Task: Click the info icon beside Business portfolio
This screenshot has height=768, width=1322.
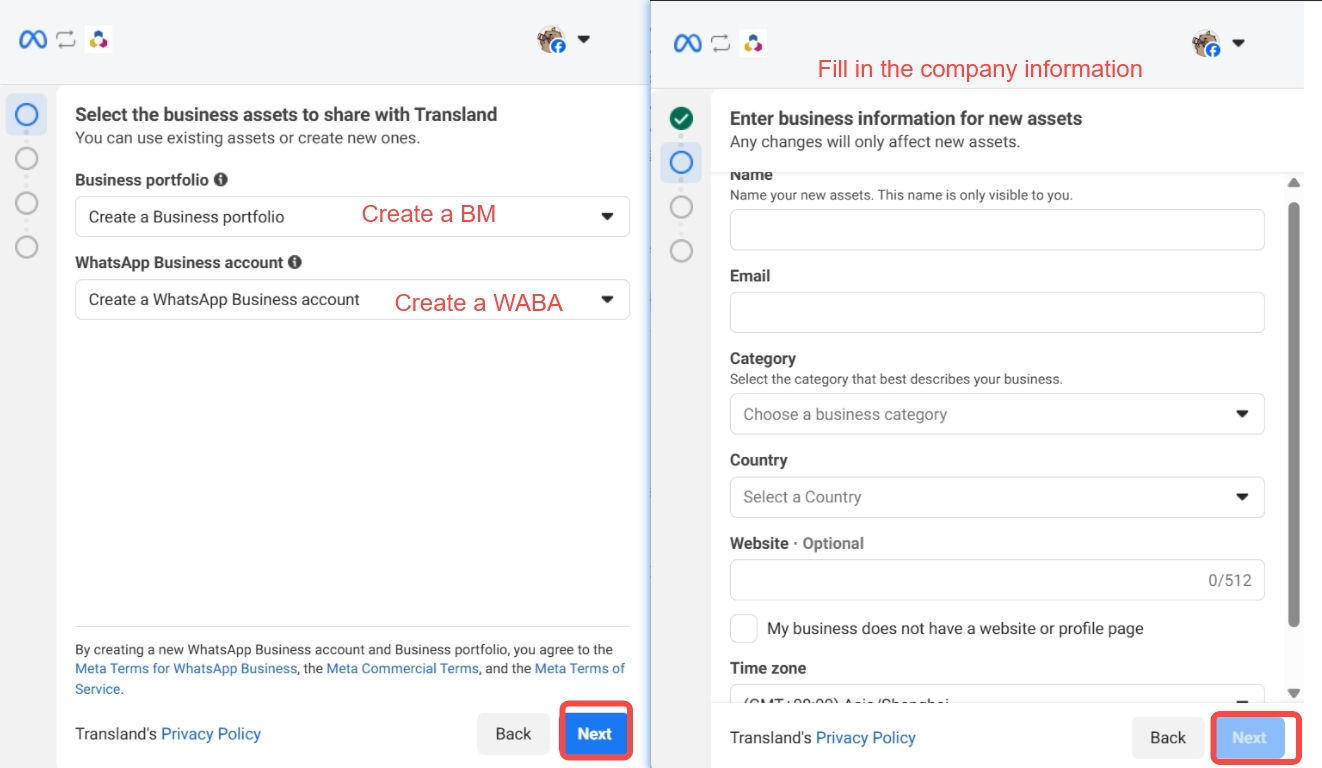Action: tap(221, 180)
